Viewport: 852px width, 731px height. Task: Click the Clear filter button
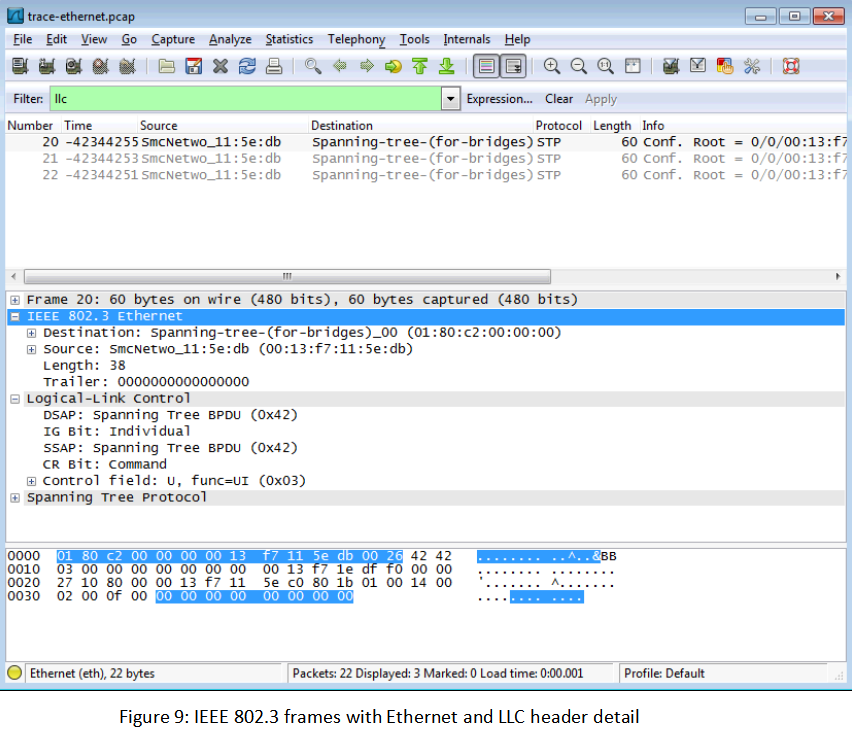[559, 99]
